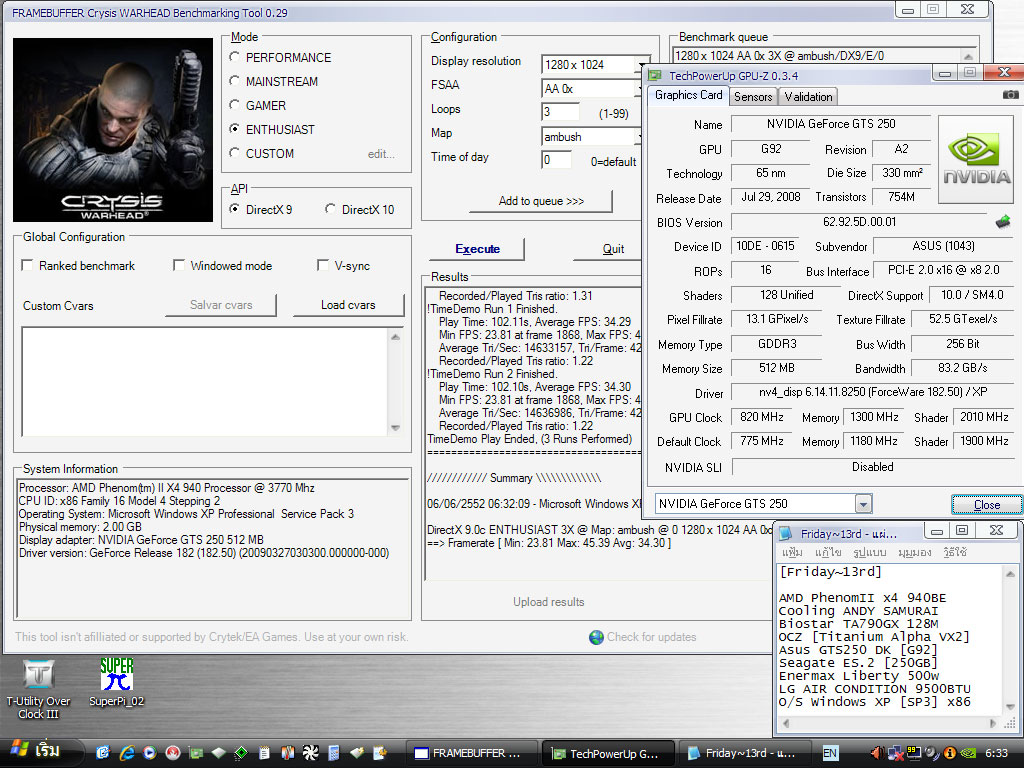Select GAMER mode

pyautogui.click(x=258, y=105)
